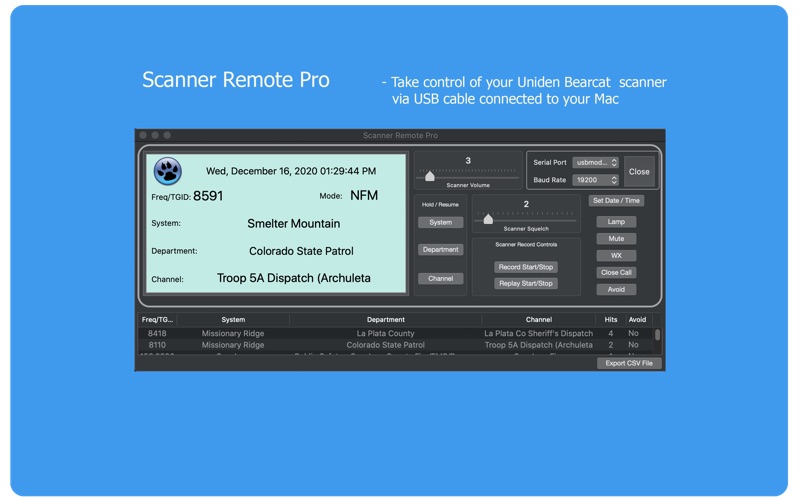
Task: Click the 8591 Freq/TGID value
Action: [208, 196]
